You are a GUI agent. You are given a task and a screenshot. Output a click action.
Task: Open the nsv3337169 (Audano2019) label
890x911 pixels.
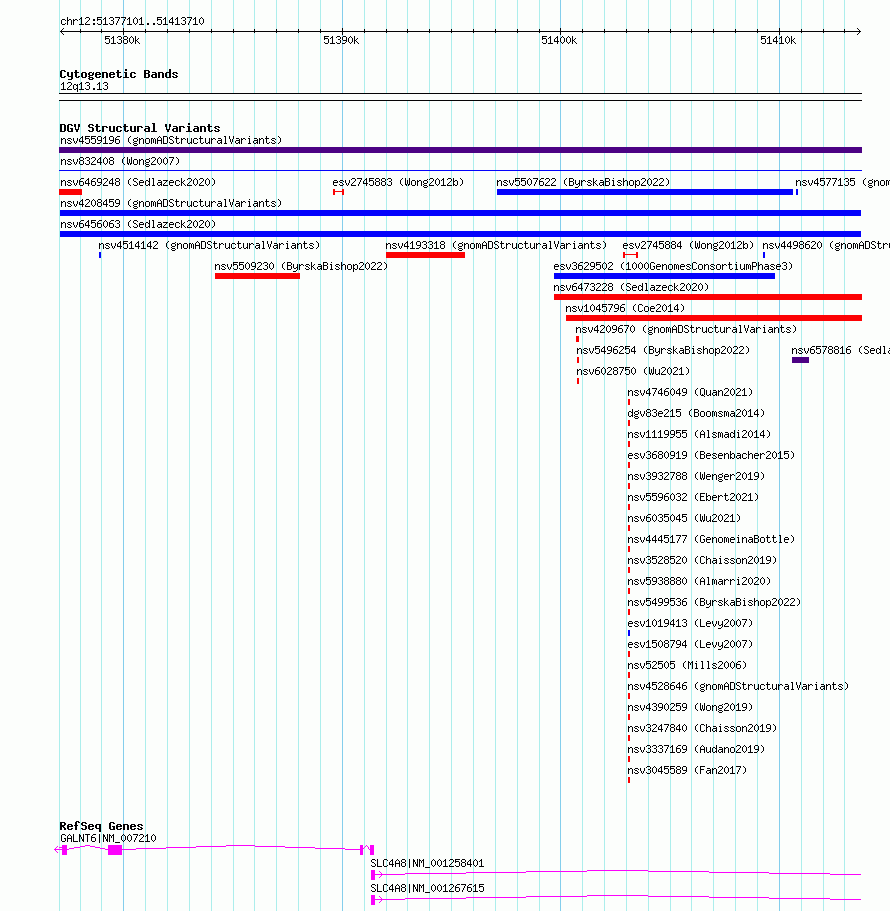(696, 749)
